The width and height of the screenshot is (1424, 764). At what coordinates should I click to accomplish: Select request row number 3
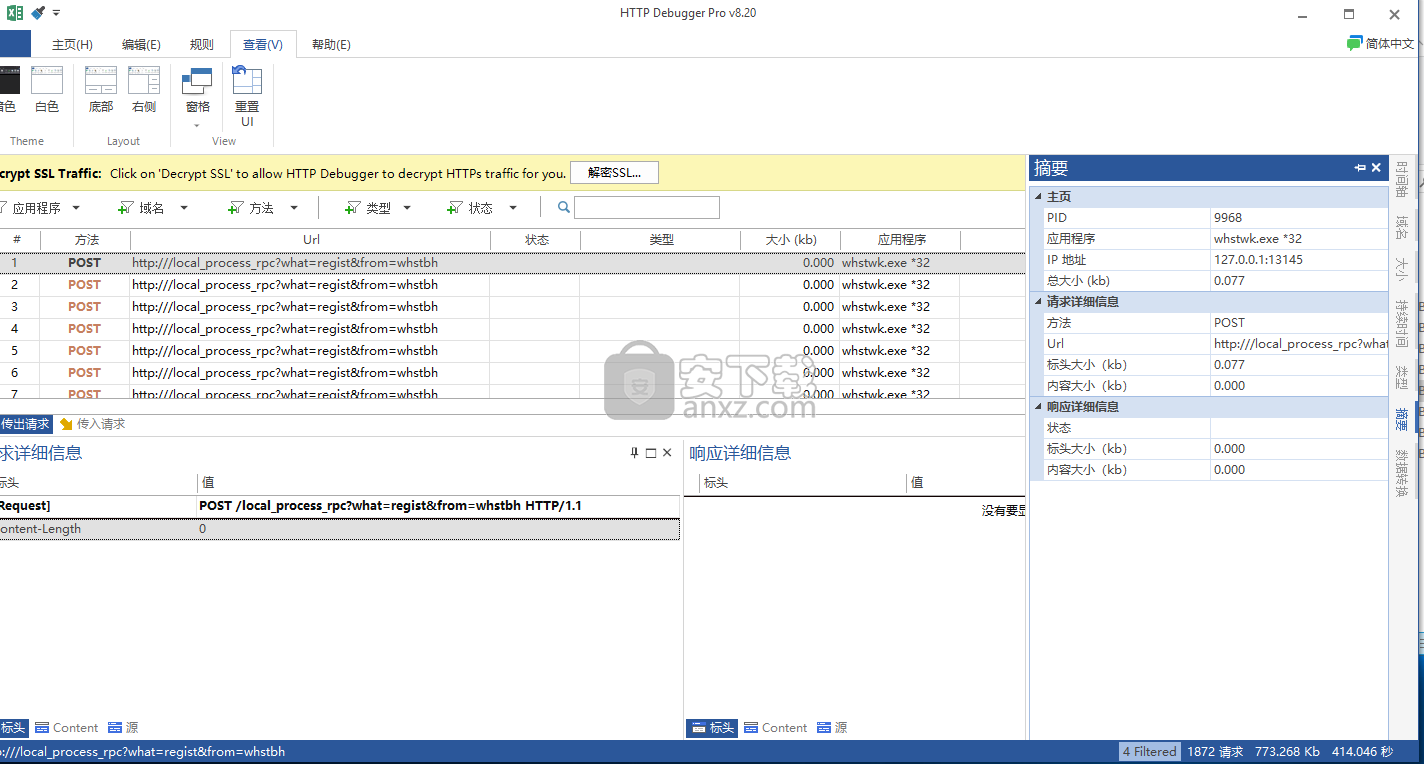pos(512,307)
